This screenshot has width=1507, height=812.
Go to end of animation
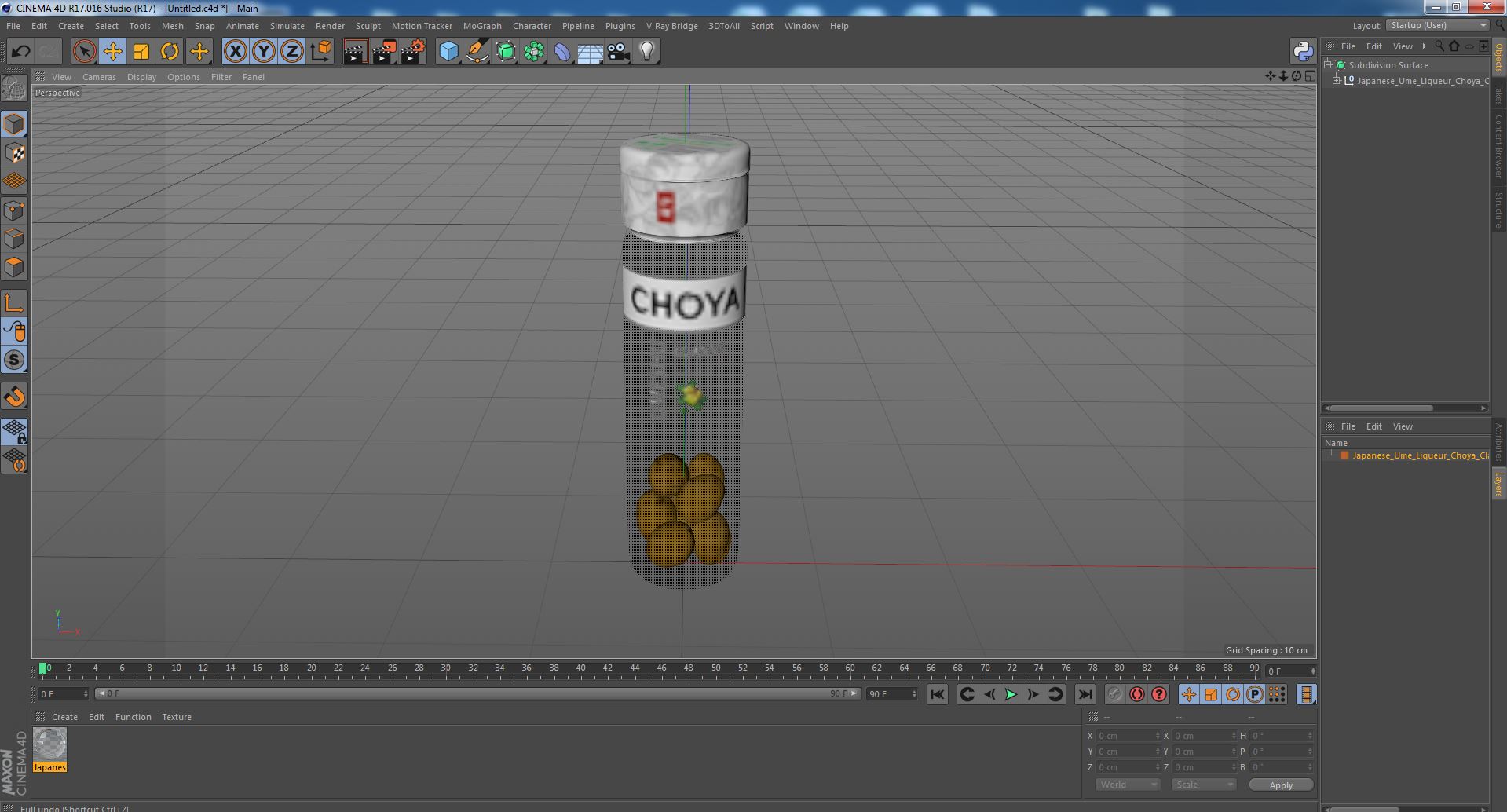pos(1085,694)
